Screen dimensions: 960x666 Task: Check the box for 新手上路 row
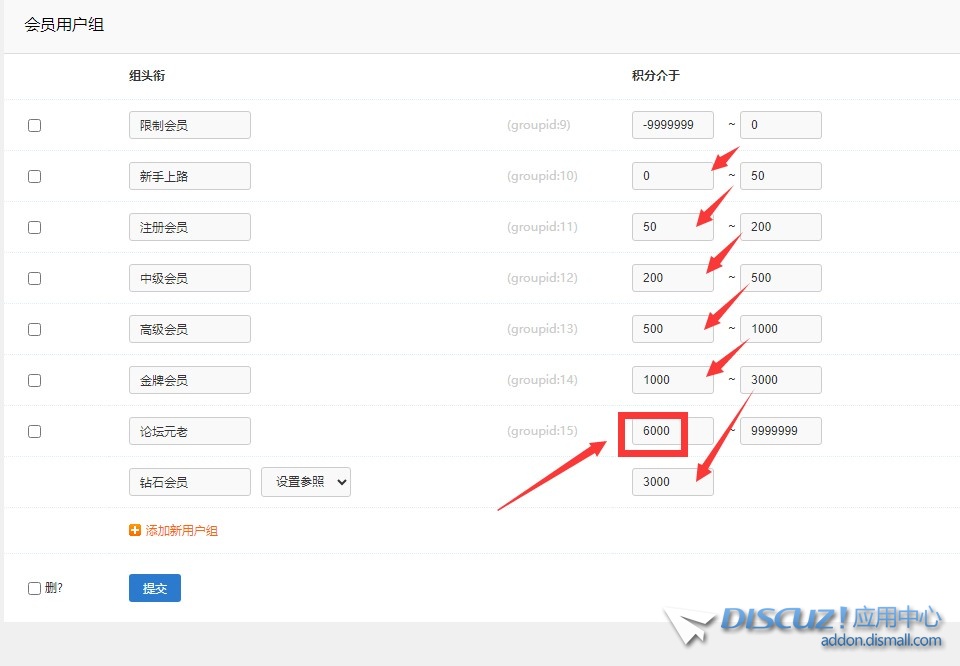pyautogui.click(x=34, y=176)
